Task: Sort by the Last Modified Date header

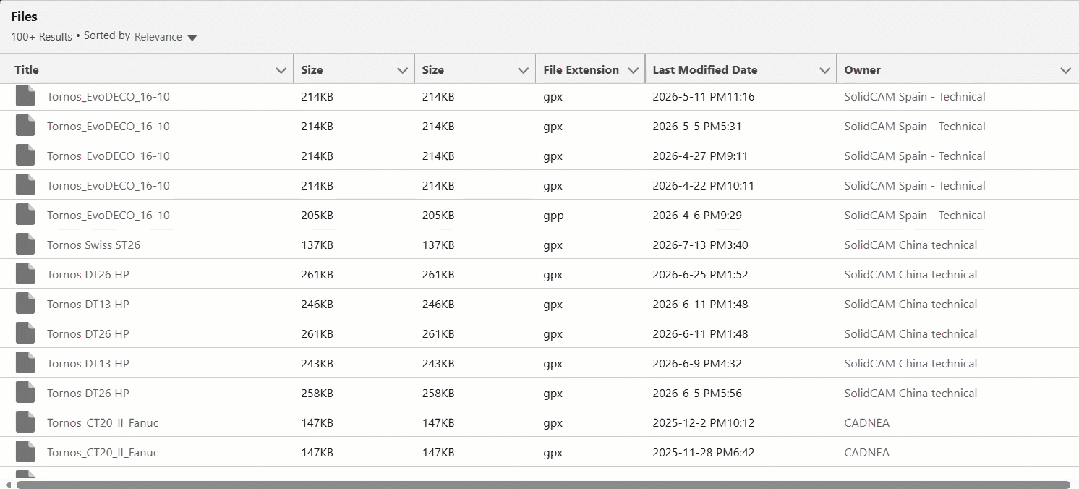Action: [x=705, y=69]
